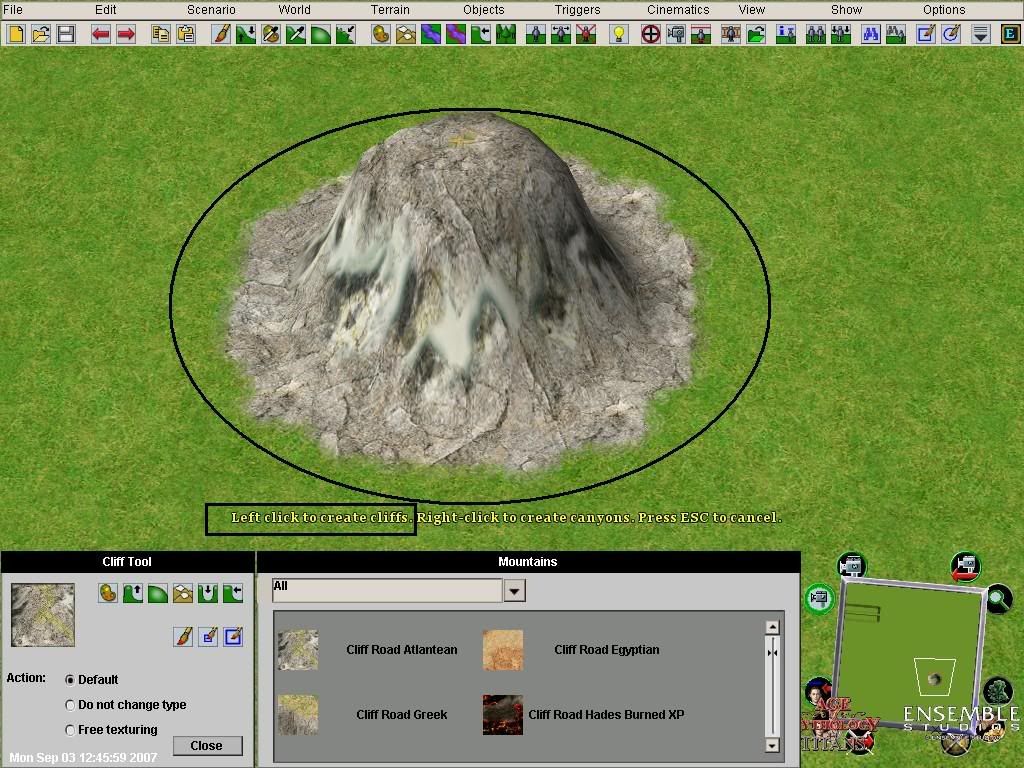
Task: Enable the Free texturing radio option
Action: click(x=70, y=730)
